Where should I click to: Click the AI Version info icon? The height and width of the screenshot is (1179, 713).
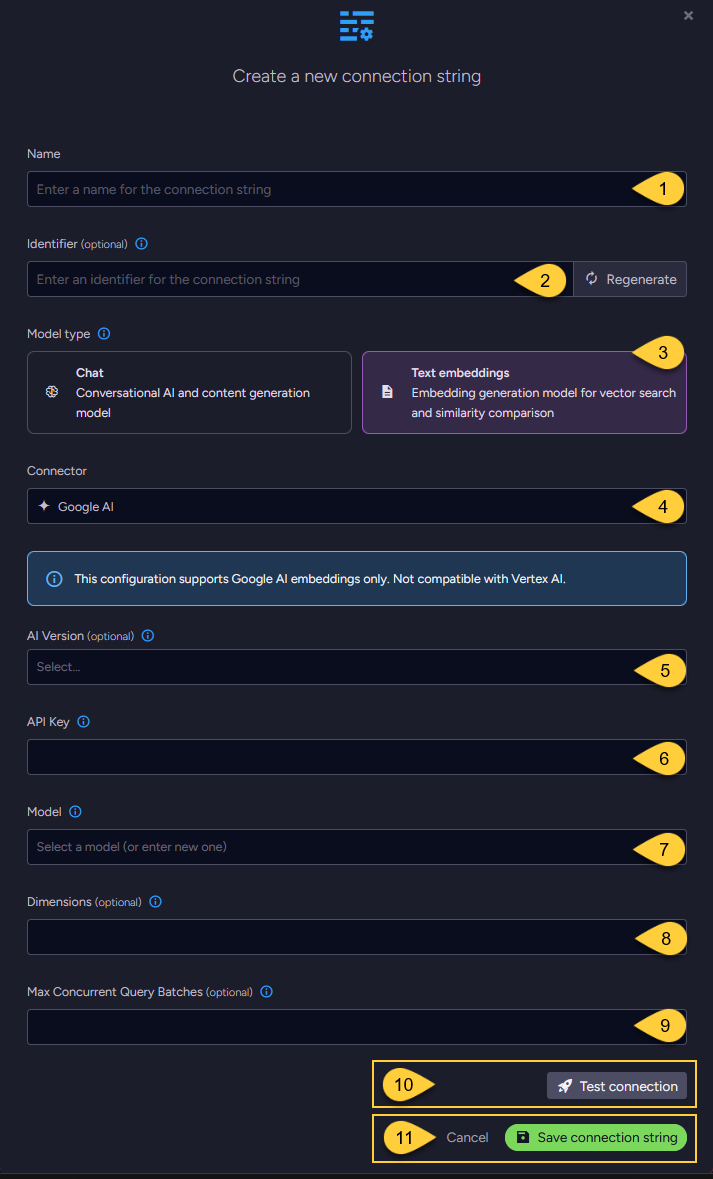(x=147, y=635)
